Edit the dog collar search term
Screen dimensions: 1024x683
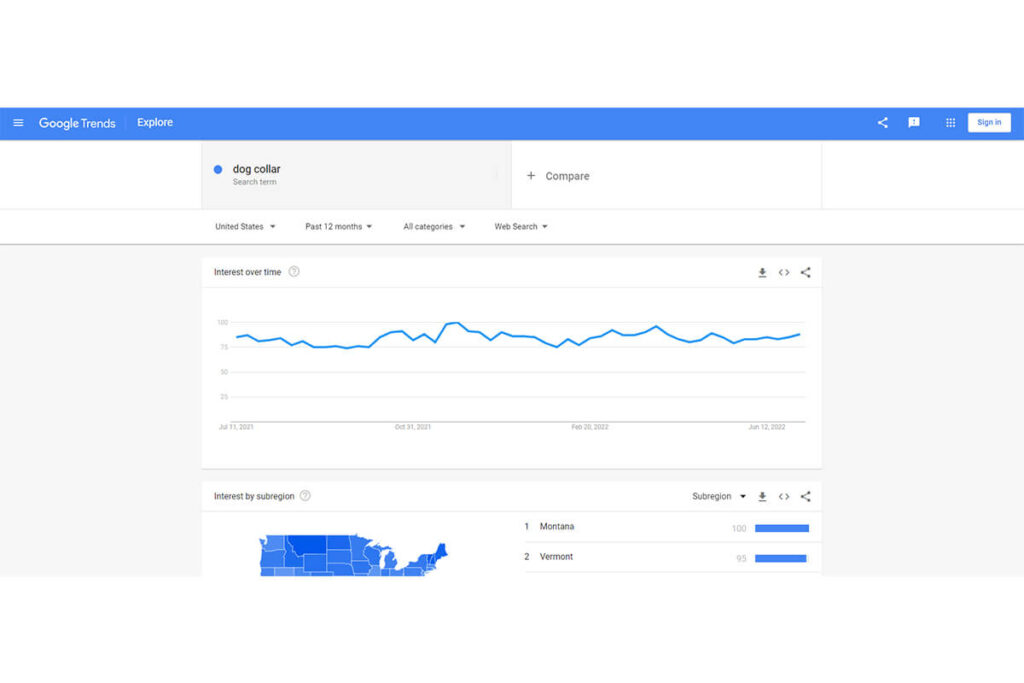[357, 175]
